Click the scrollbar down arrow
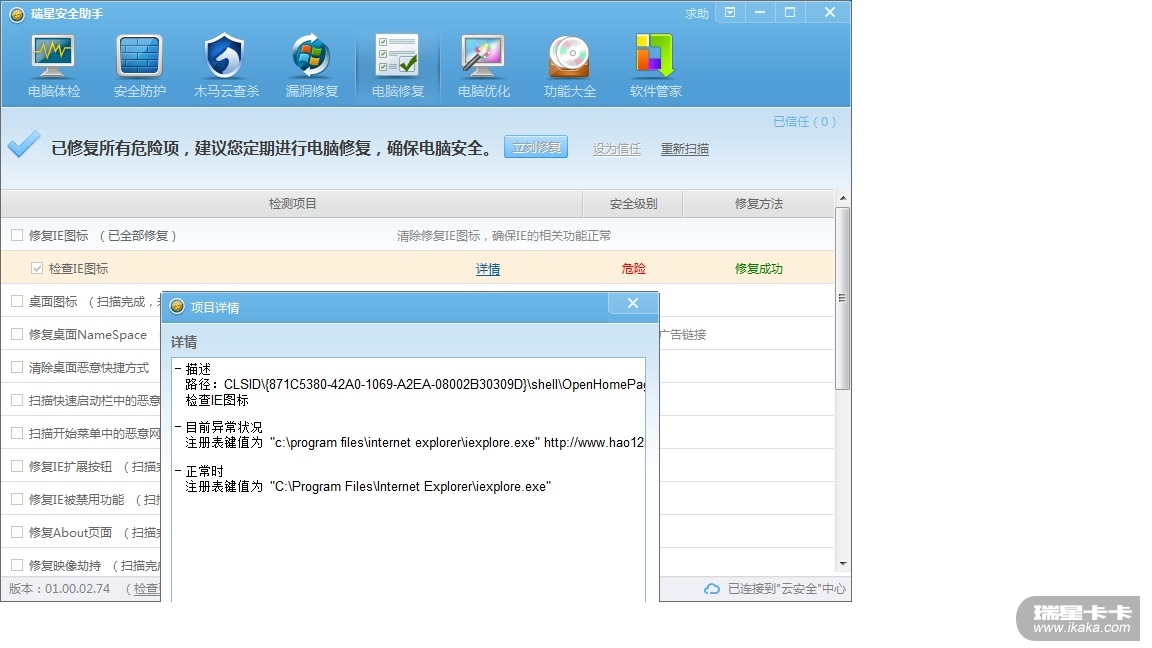Screen dimensions: 1152x648 click(x=843, y=564)
